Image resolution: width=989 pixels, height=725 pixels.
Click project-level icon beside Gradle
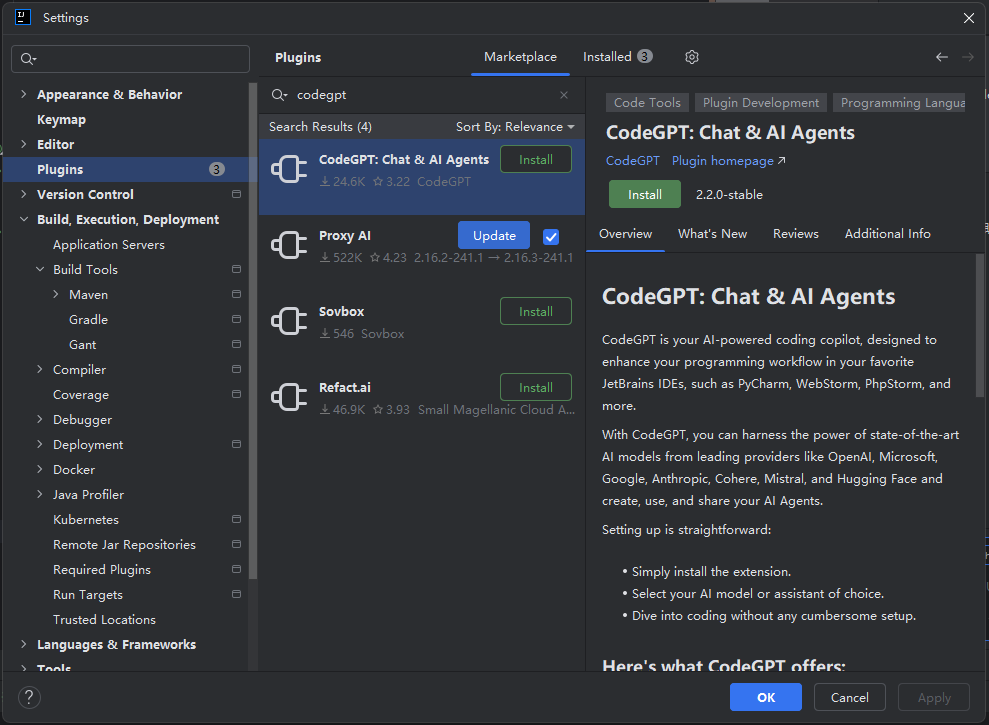237,319
